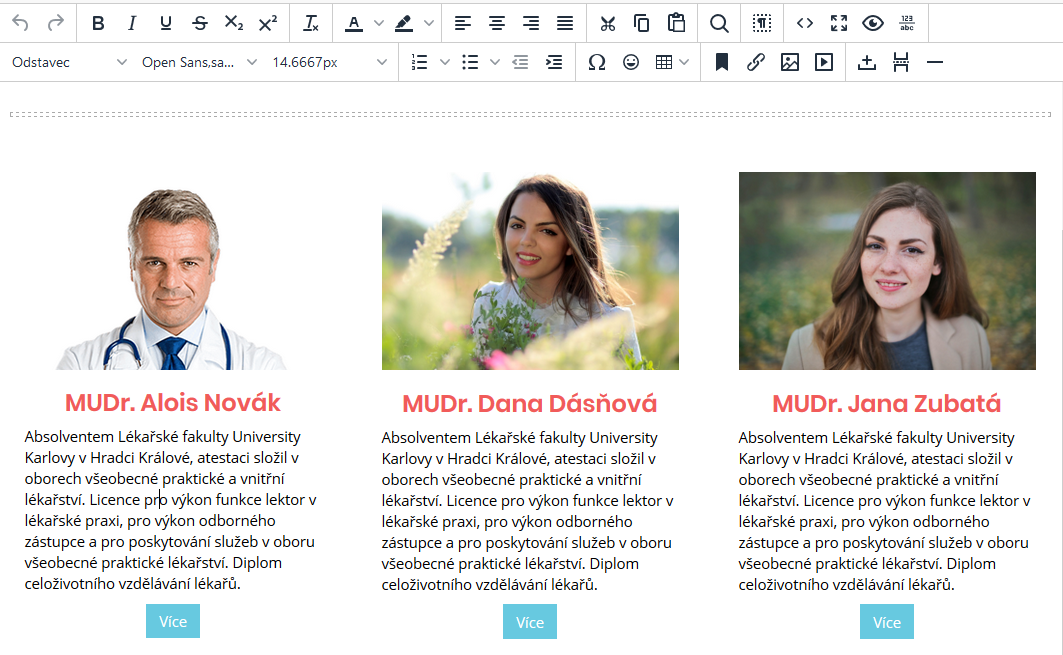Click Více button under Alois Novák
The image size is (1063, 655).
click(173, 621)
